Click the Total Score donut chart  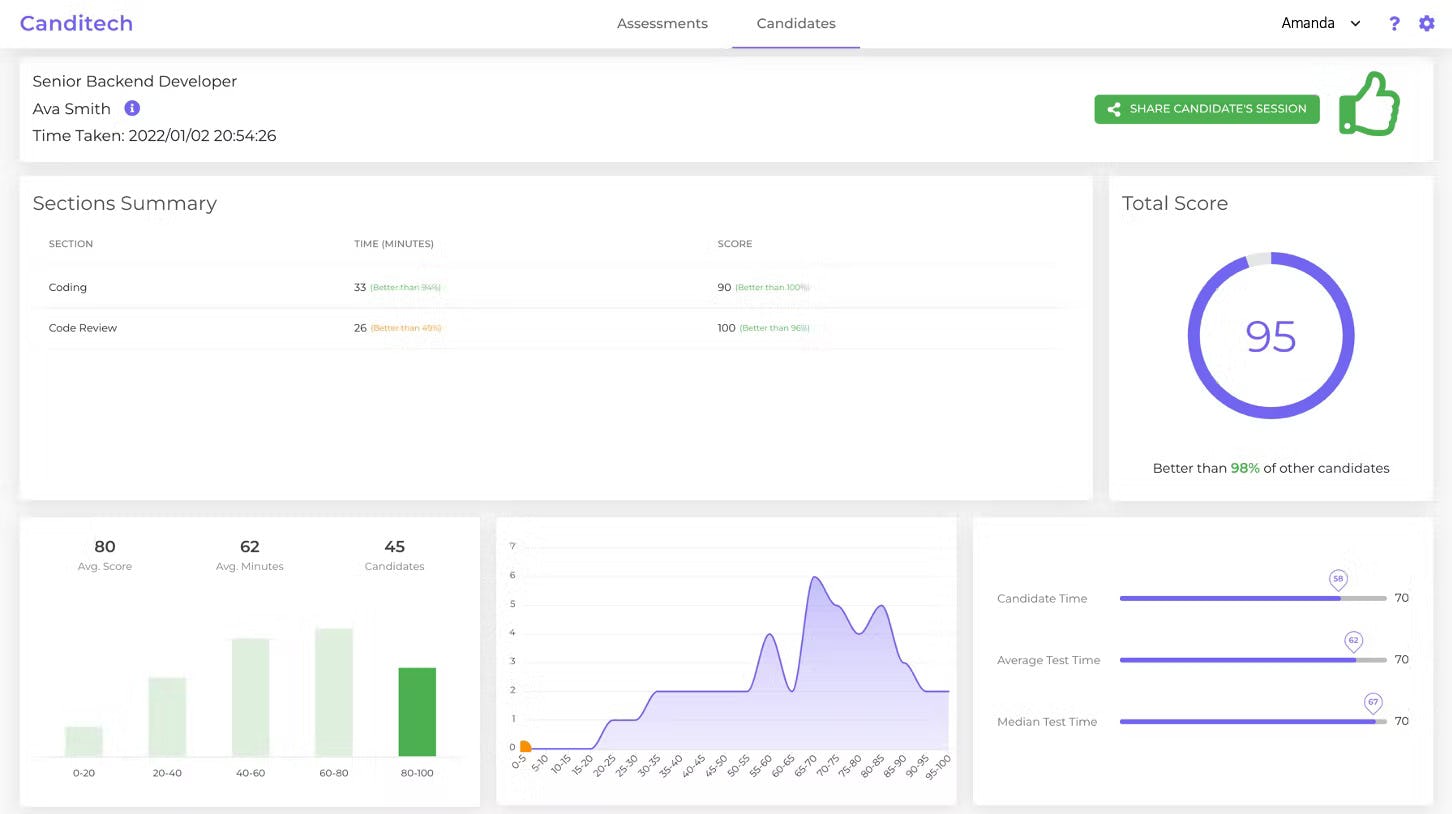coord(1271,336)
